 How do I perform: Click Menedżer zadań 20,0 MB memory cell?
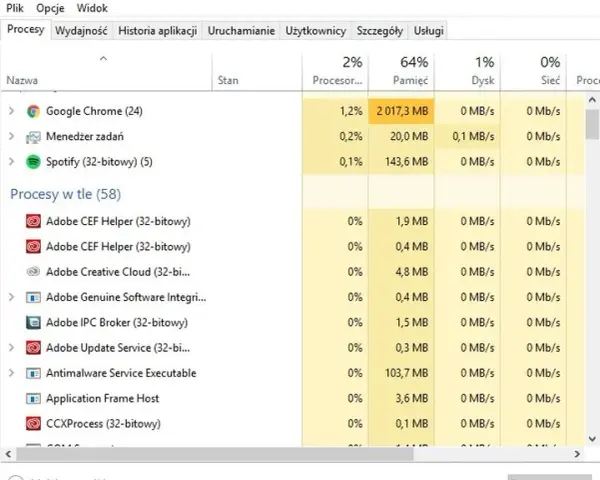point(401,137)
